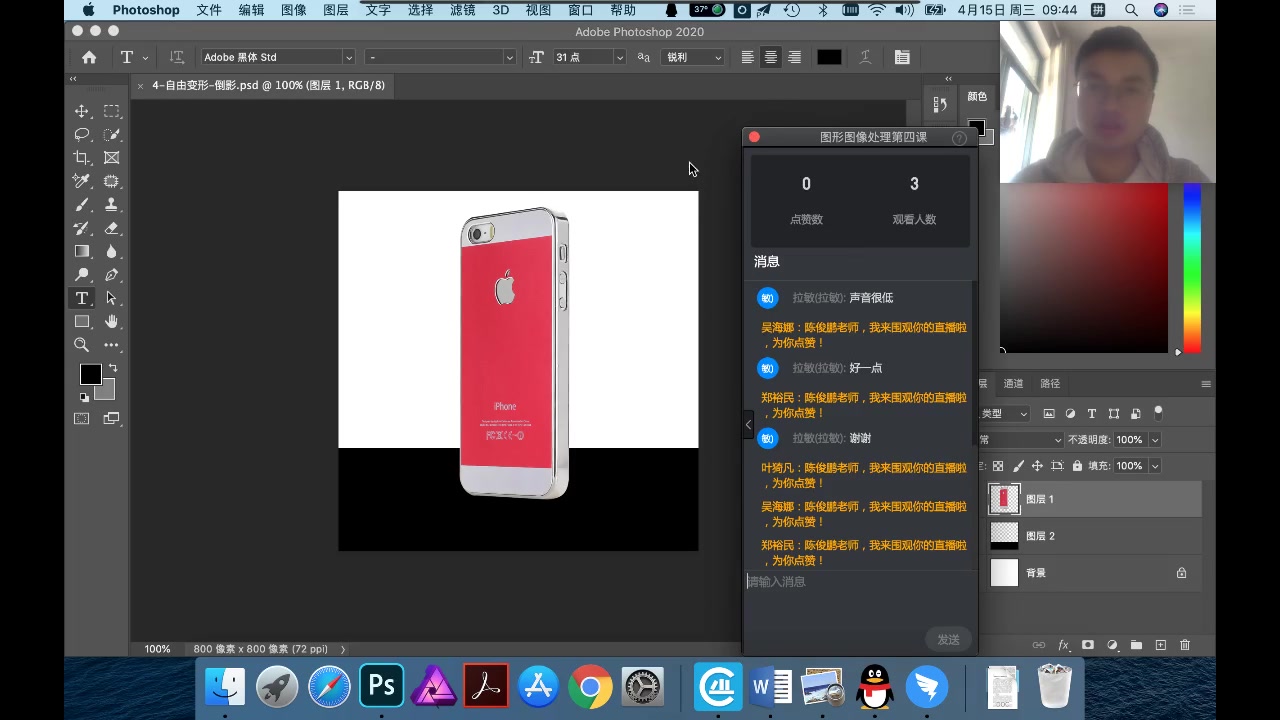Open the 窗口 menu

[x=580, y=10]
